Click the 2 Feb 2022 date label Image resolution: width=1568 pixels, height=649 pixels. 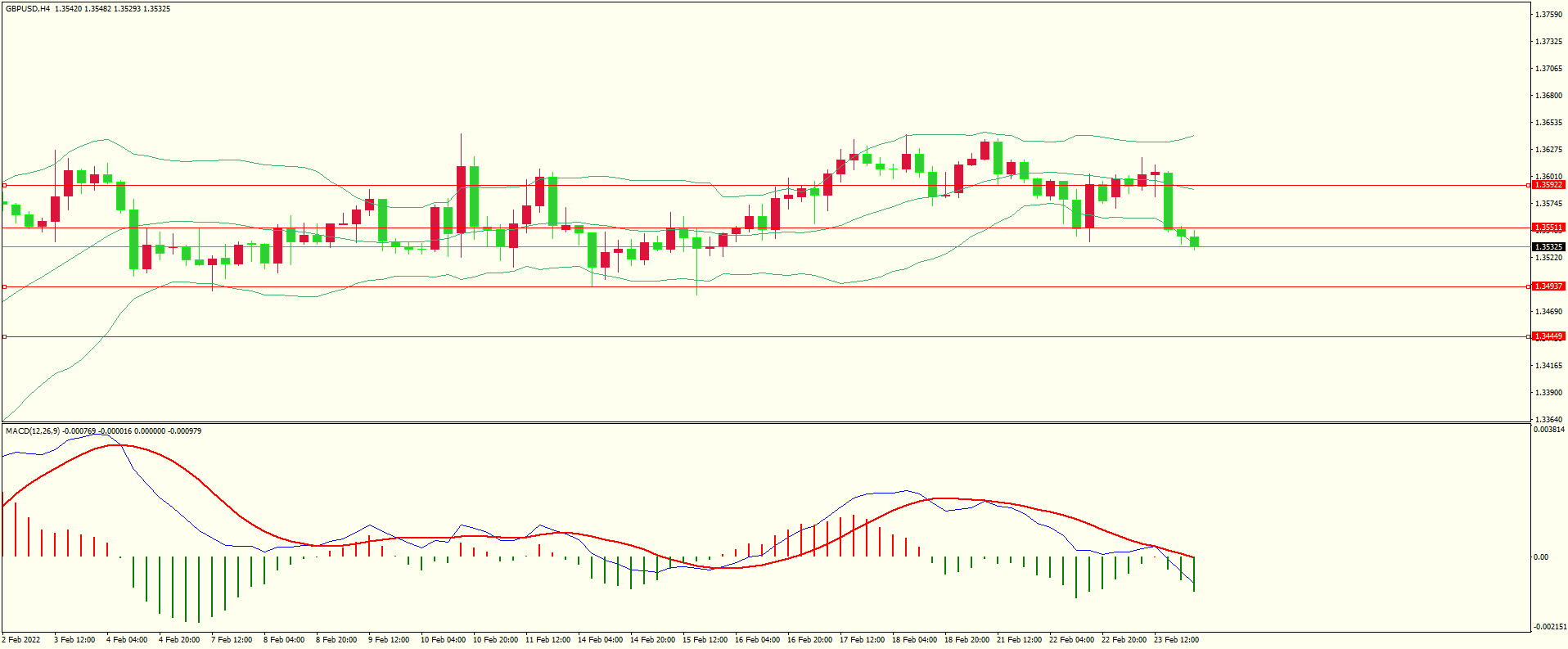tap(21, 640)
